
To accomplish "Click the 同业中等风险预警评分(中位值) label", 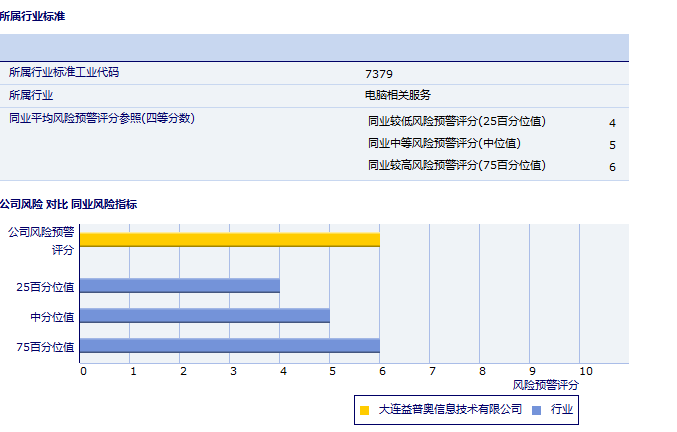I will (x=444, y=144).
